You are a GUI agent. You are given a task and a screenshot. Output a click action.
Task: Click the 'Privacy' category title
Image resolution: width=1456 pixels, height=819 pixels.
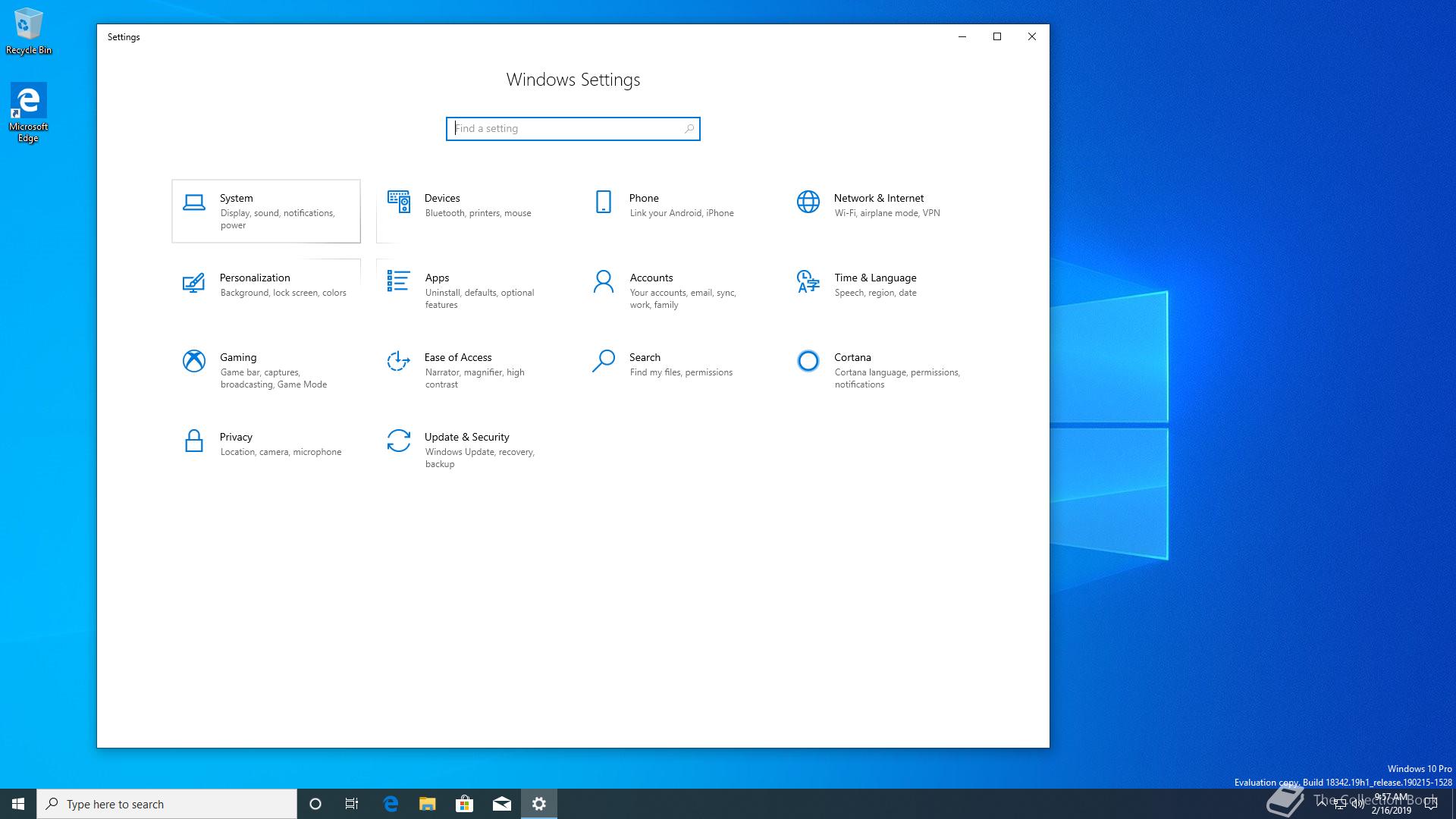[x=236, y=437]
